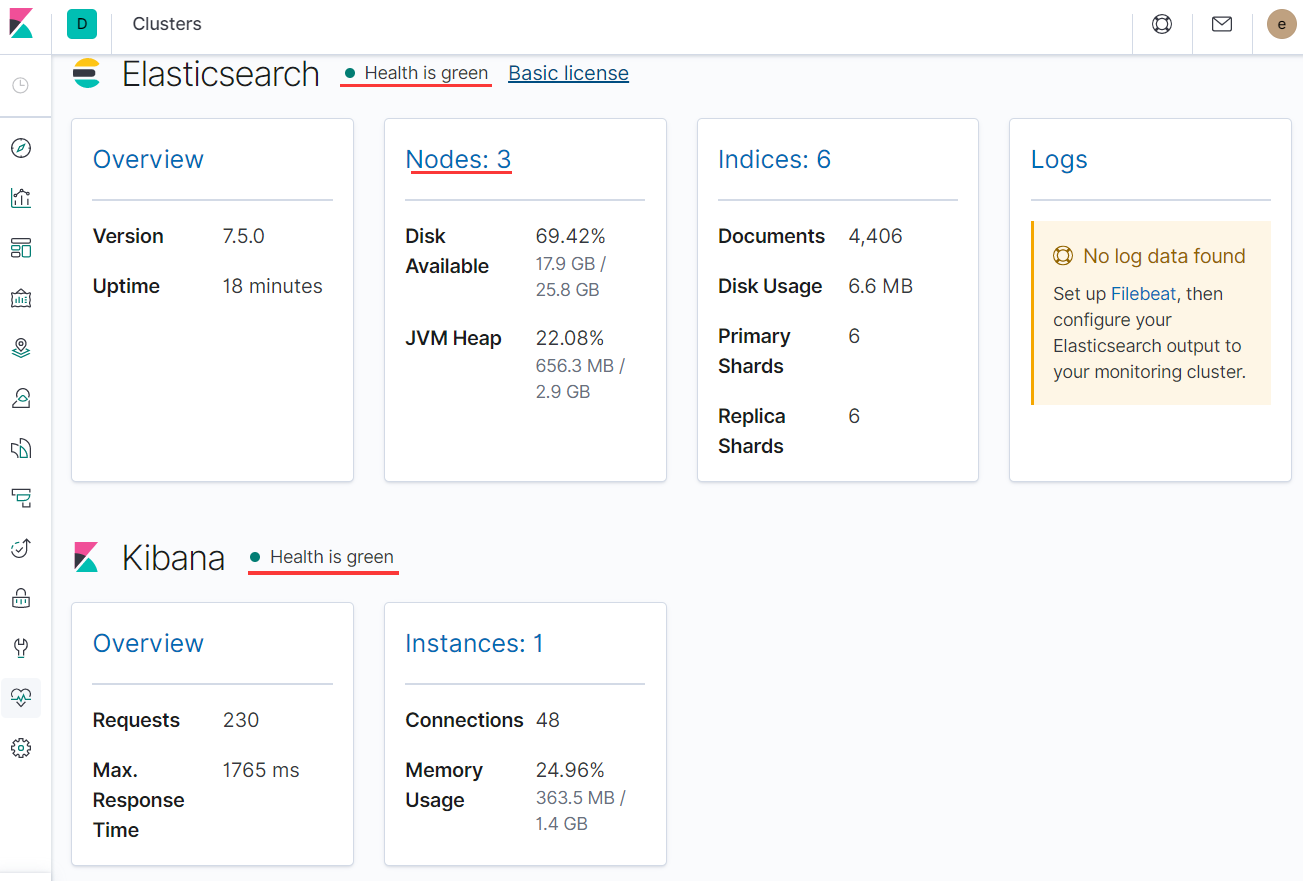
Task: Open the Dashboard sidebar icon
Action: click(21, 248)
